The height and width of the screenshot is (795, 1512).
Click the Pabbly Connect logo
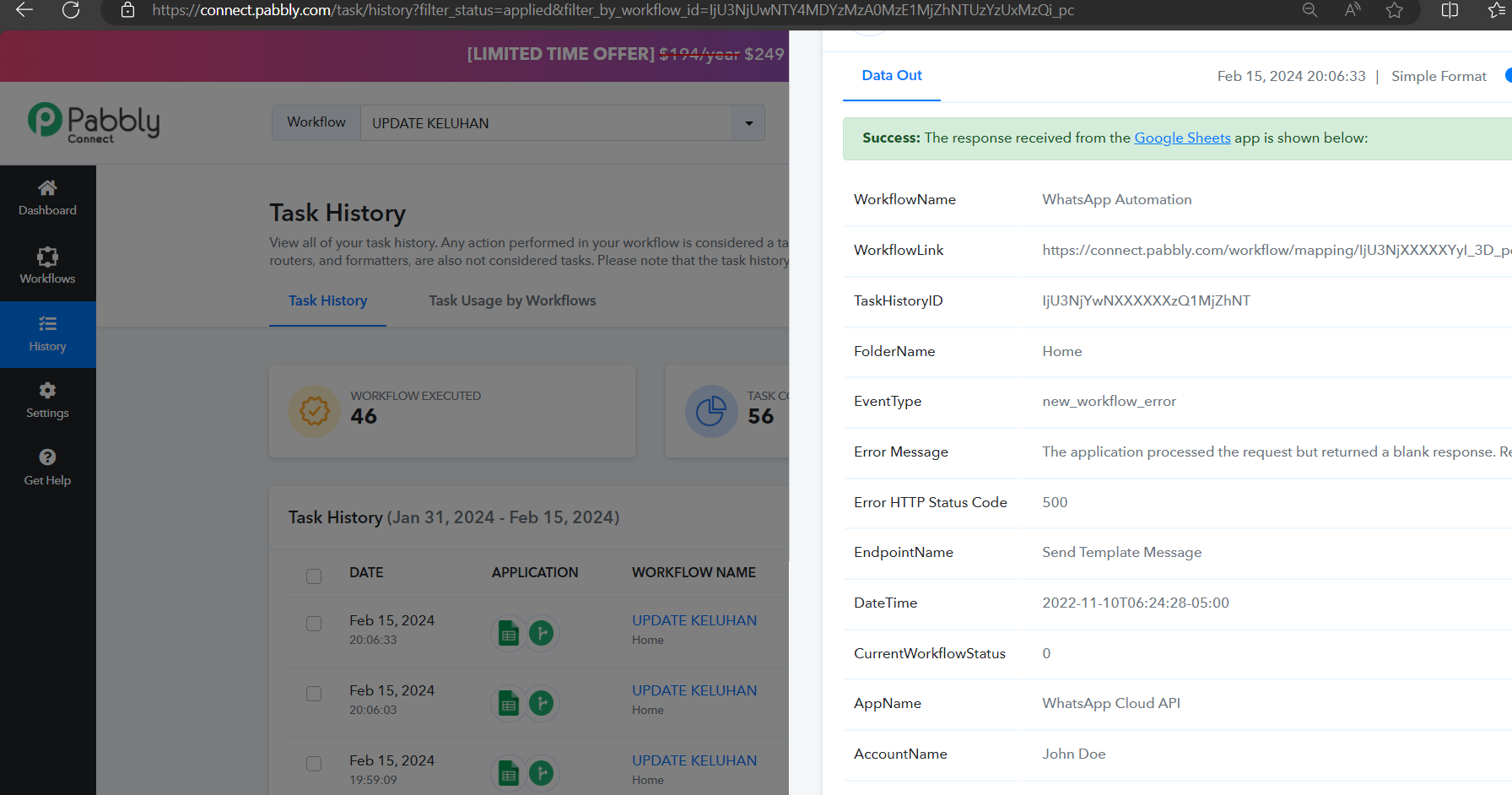click(x=94, y=123)
